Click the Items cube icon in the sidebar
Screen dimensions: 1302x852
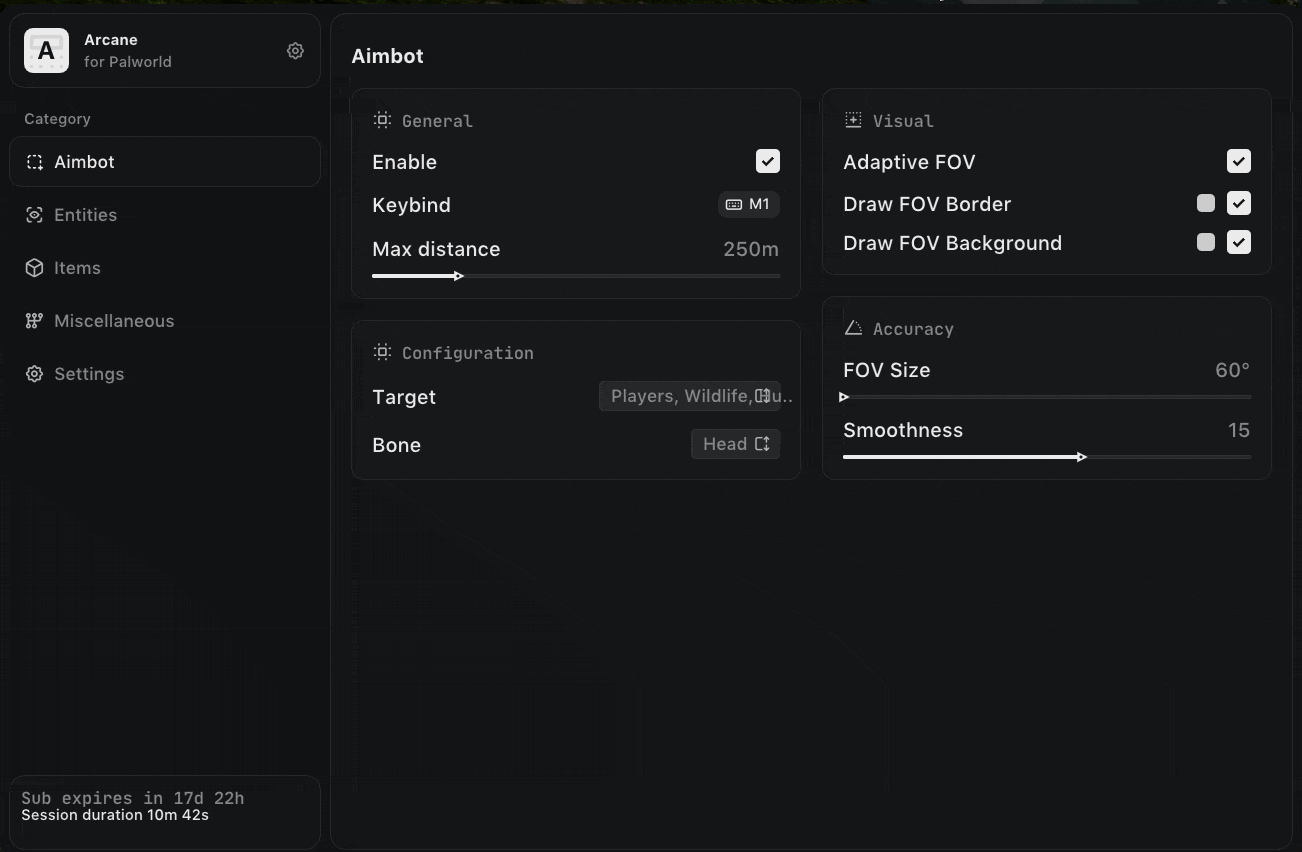[x=35, y=268]
